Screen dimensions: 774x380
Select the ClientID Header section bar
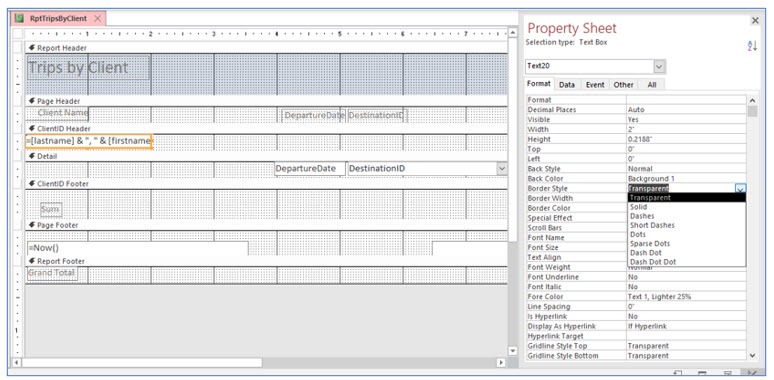[267, 128]
